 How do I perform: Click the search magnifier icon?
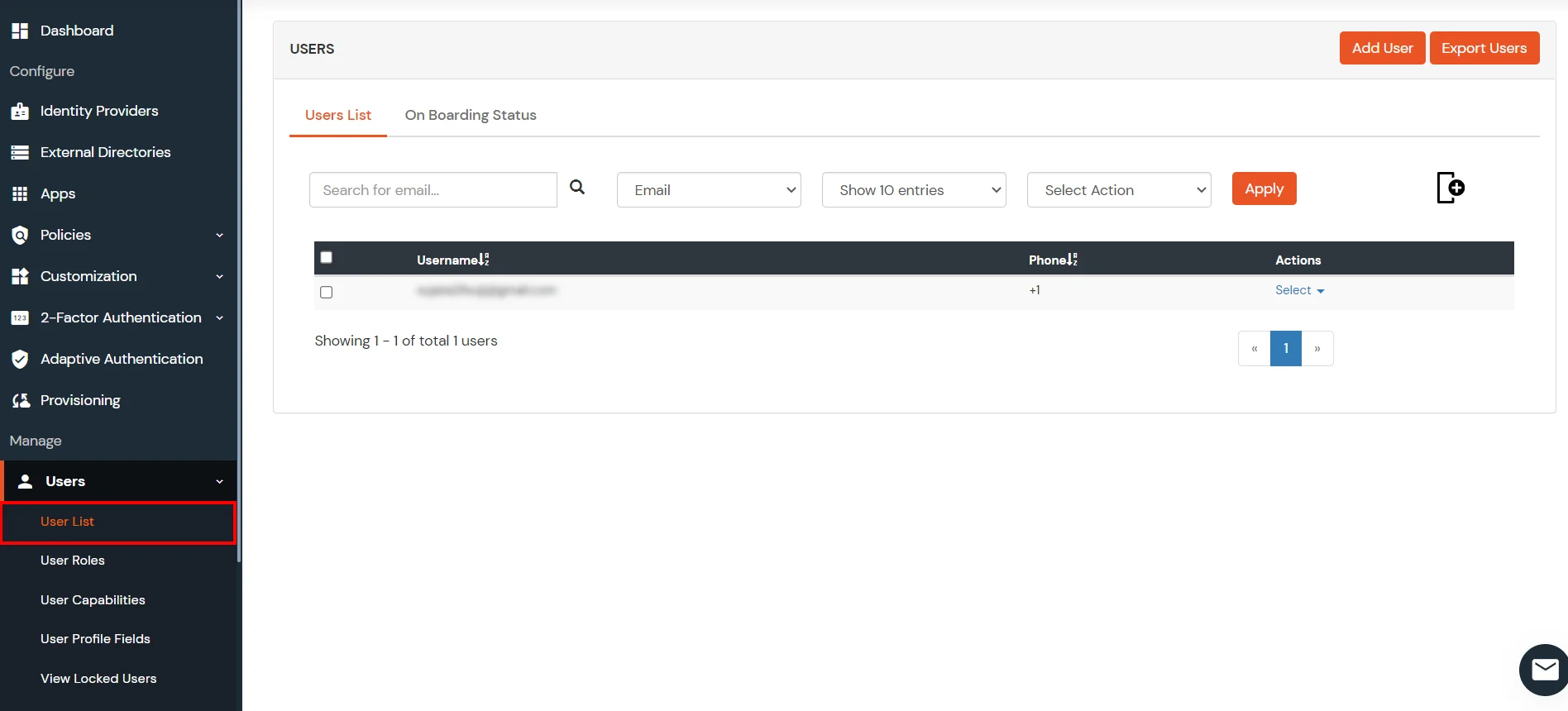tap(577, 188)
